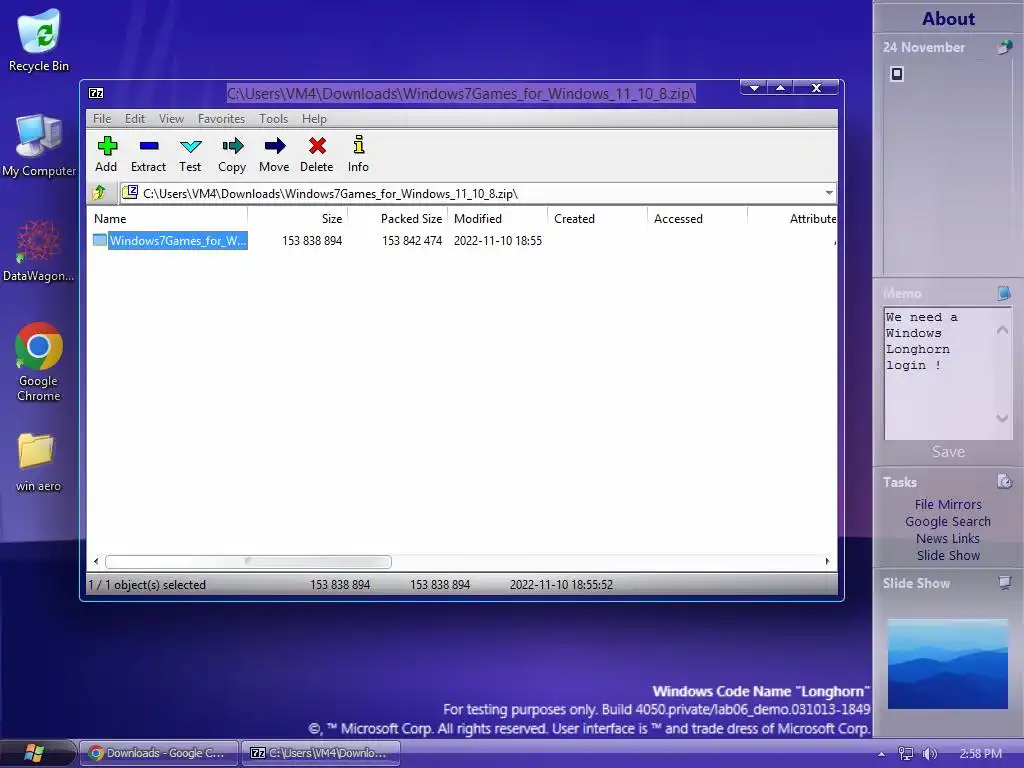Click the volume speaker tray icon
This screenshot has width=1024, height=768.
[929, 754]
